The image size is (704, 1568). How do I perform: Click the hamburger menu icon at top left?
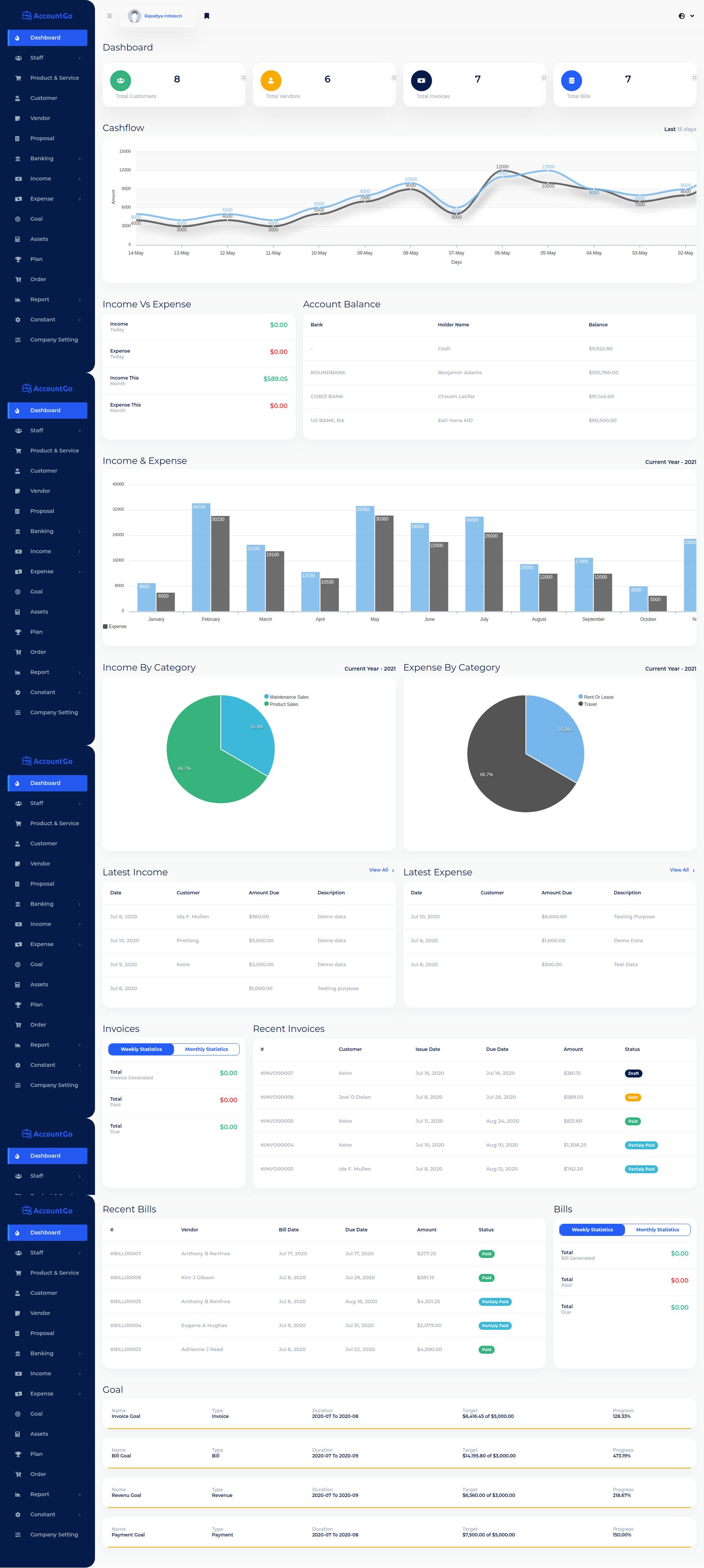tap(109, 16)
